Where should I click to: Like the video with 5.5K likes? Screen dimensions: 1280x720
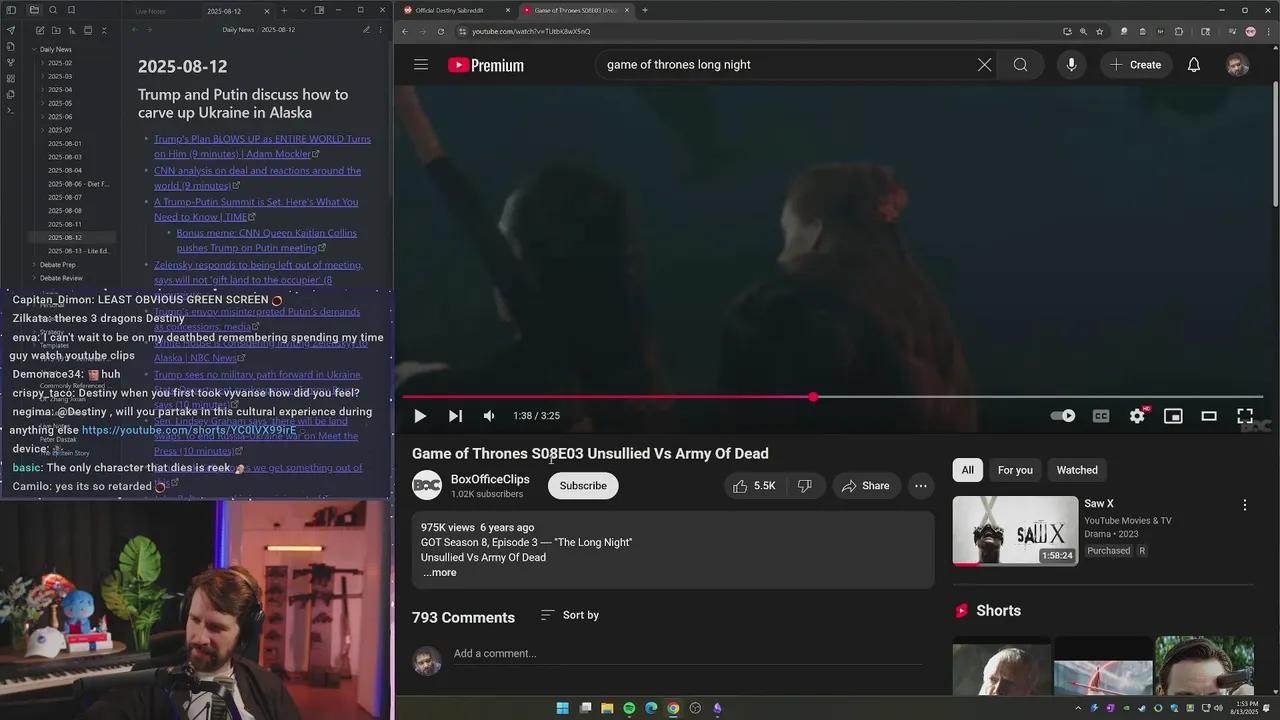coord(754,486)
